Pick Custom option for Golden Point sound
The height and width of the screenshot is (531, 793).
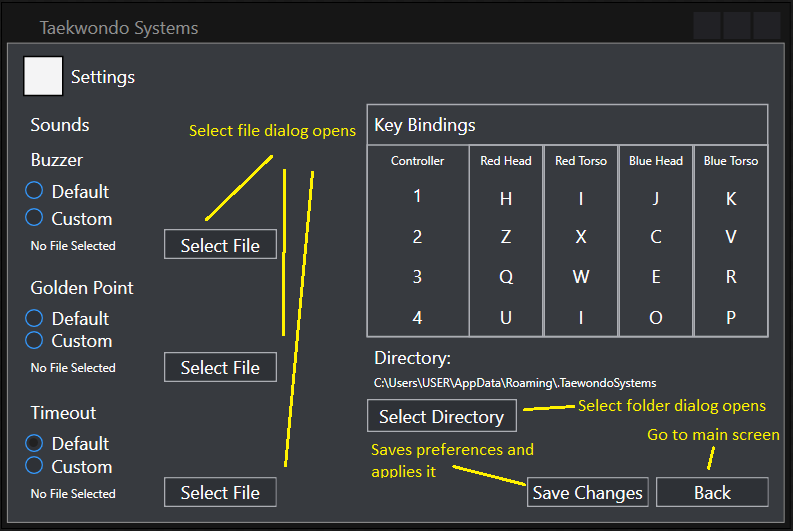(x=35, y=341)
